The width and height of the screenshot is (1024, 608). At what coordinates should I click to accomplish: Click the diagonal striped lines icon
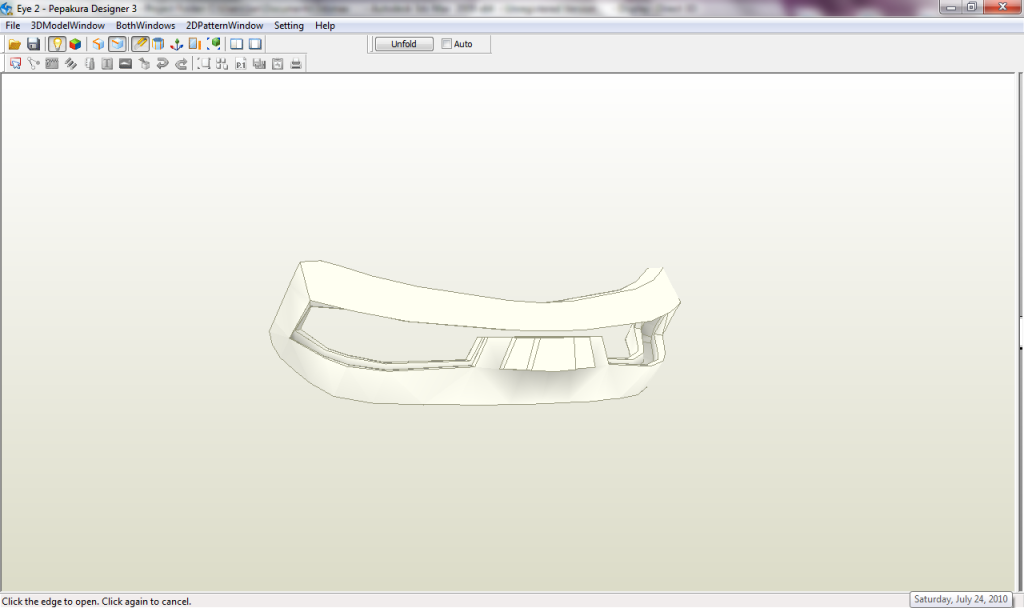coord(71,64)
